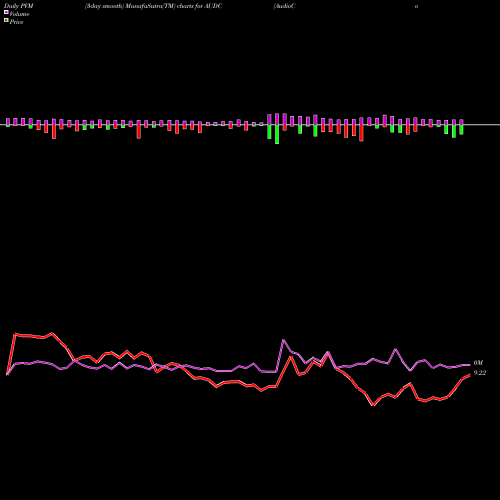Click the 'Daily PVM' title text
The height and width of the screenshot is (500, 500).
pos(19,6)
